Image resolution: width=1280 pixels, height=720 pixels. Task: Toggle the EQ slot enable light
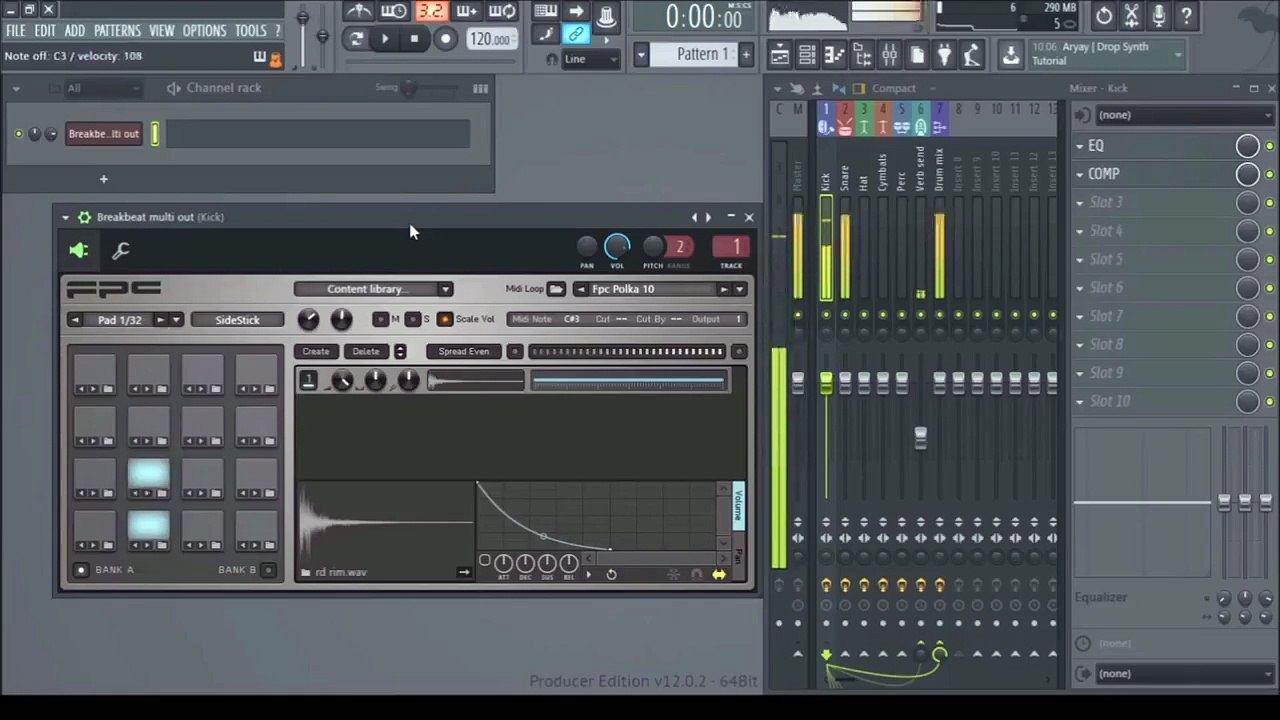coord(1269,146)
